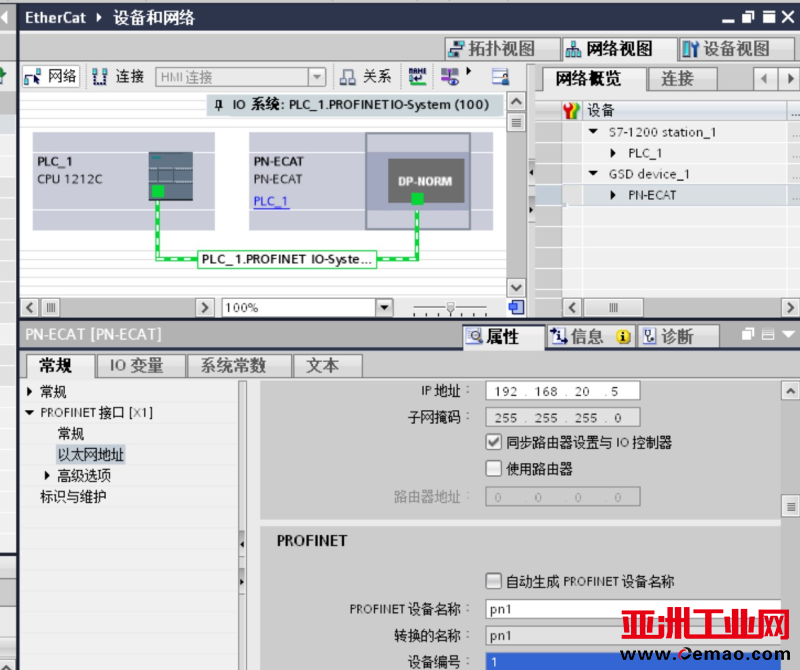The image size is (800, 670).
Task: Click the float properties window icon
Action: coord(747,335)
